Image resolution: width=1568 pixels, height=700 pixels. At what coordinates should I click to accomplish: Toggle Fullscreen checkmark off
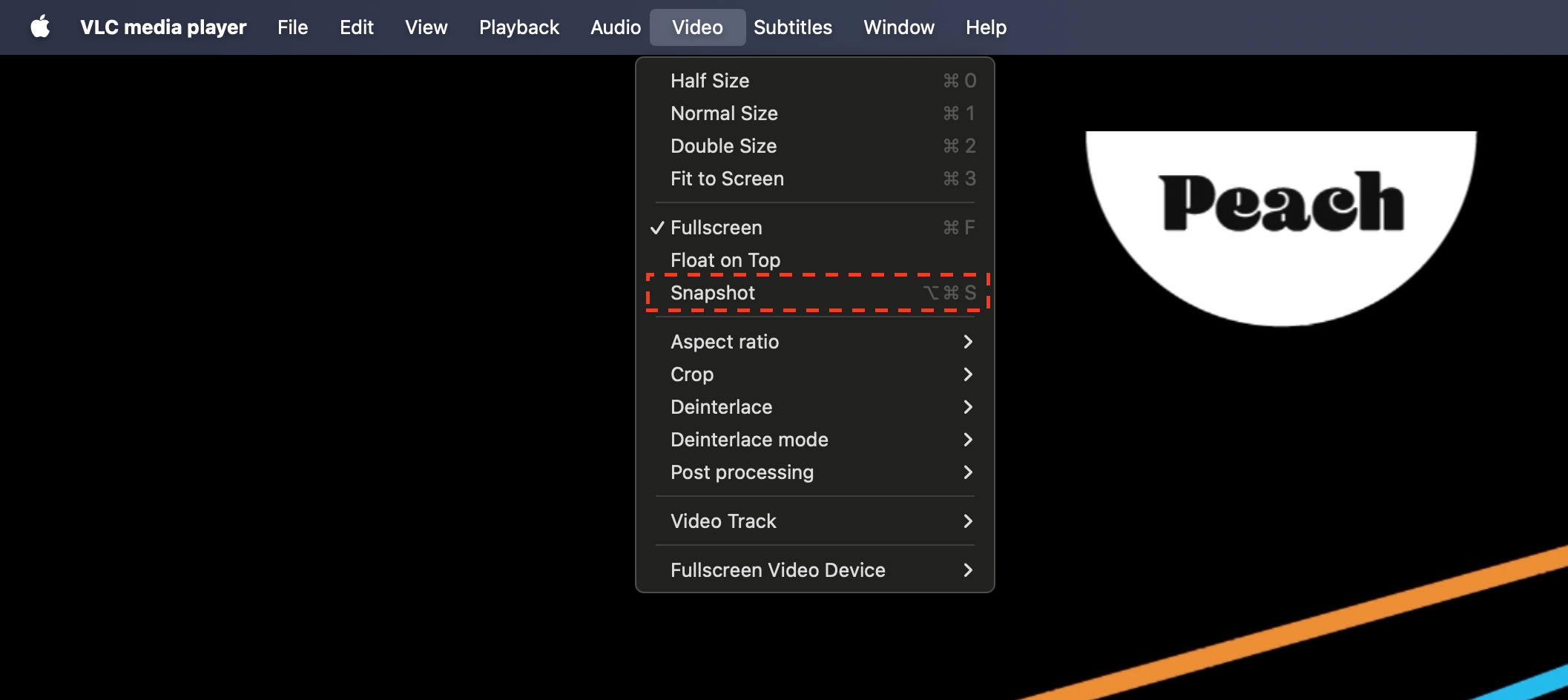pyautogui.click(x=716, y=228)
